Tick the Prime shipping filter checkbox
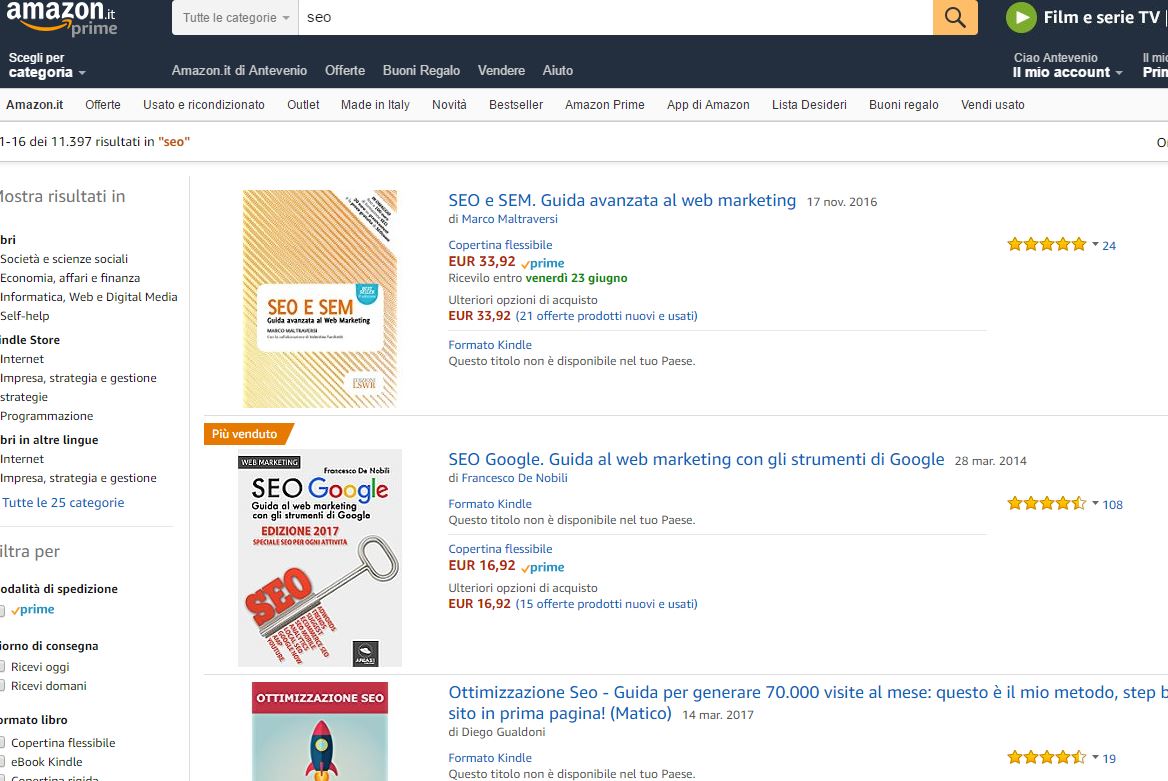 click(2, 610)
